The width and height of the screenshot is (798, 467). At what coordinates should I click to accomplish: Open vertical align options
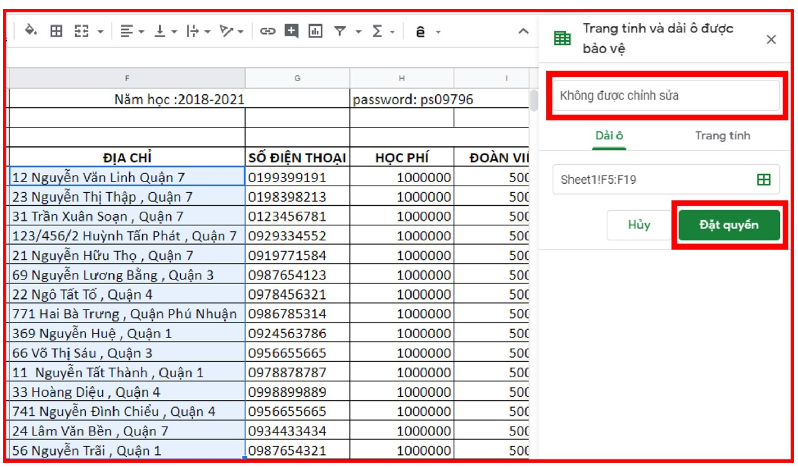pyautogui.click(x=164, y=32)
